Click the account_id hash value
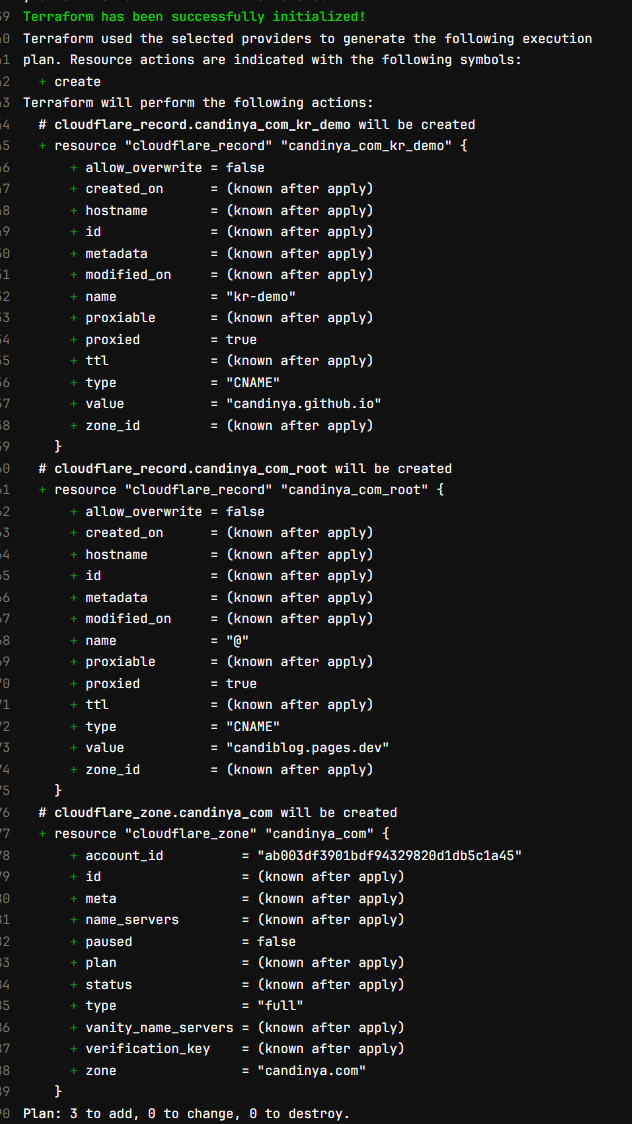632x1124 pixels. (390, 855)
